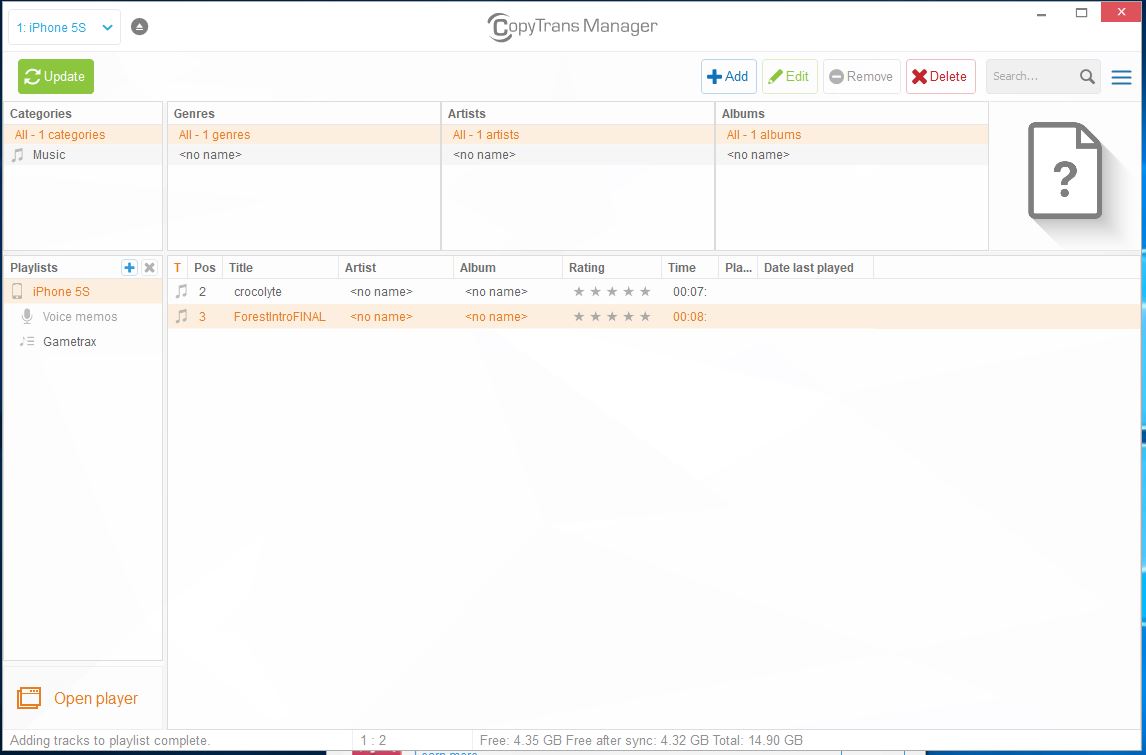The height and width of the screenshot is (755, 1146).
Task: Click music note icon of crocolyte track
Action: [x=181, y=292]
